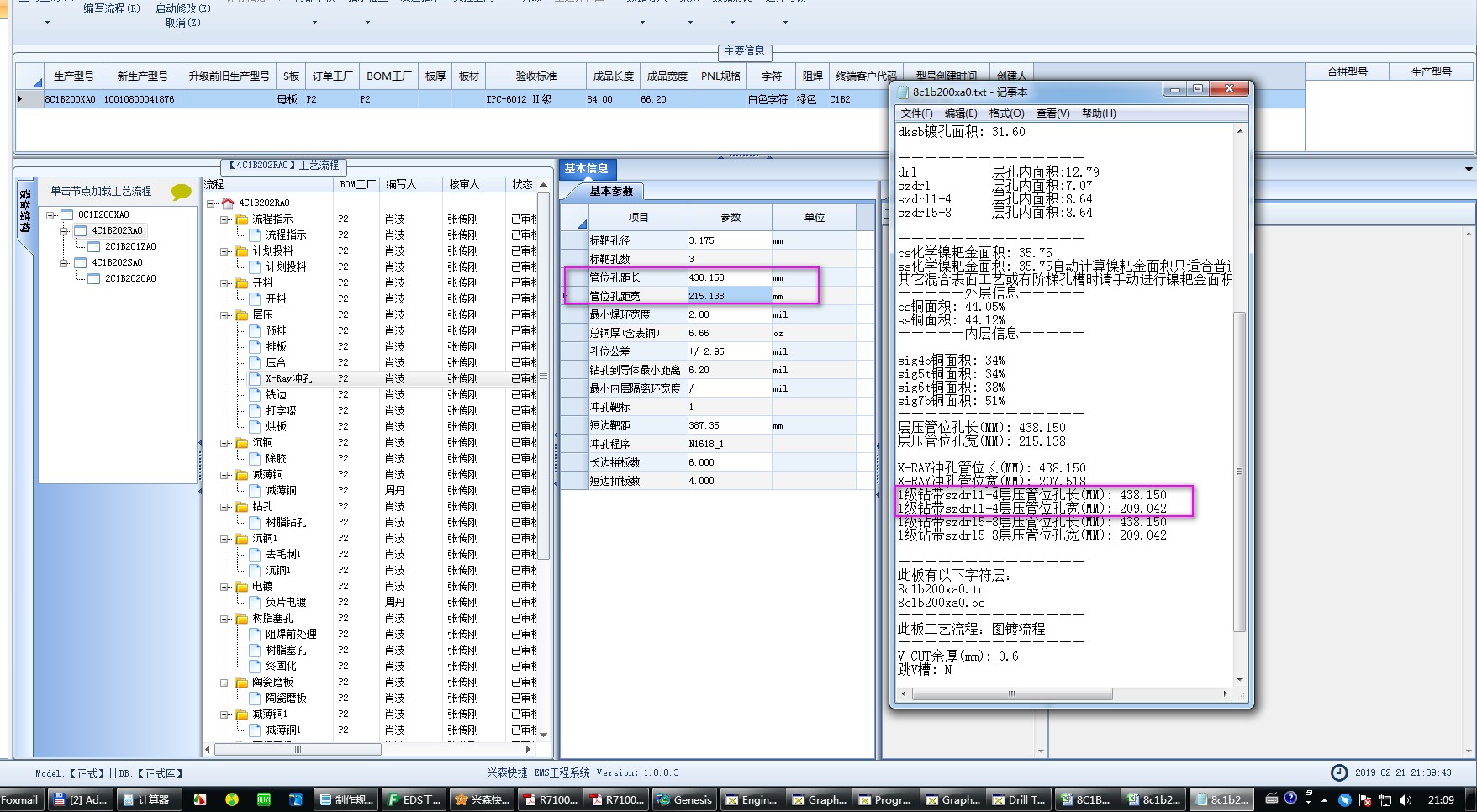Viewport: 1477px width, 812px height.
Task: Click the red house icon beside 4C1B202RA0 root
Action: coord(228,203)
